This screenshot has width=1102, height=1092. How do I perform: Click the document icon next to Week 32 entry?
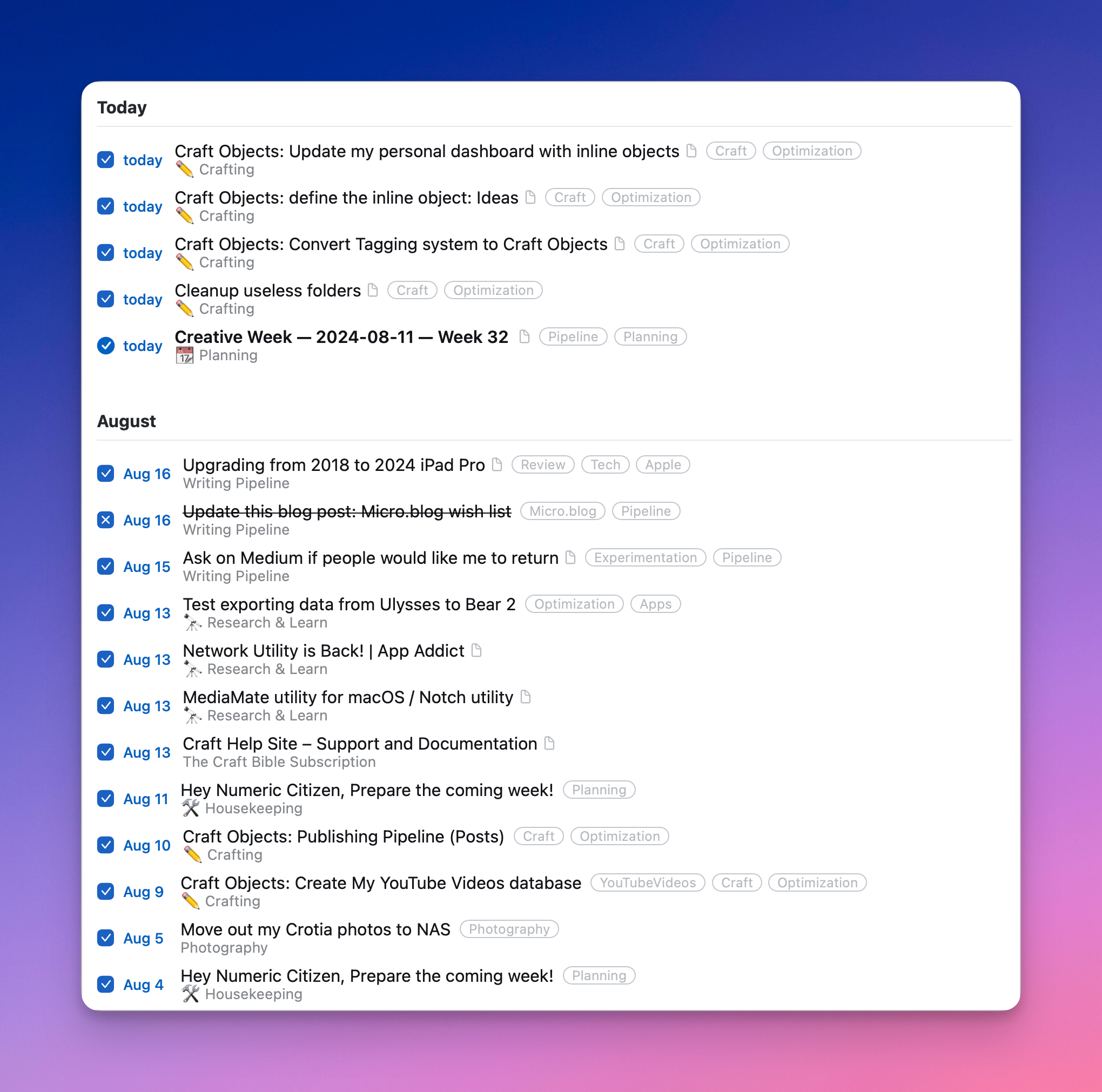point(524,336)
